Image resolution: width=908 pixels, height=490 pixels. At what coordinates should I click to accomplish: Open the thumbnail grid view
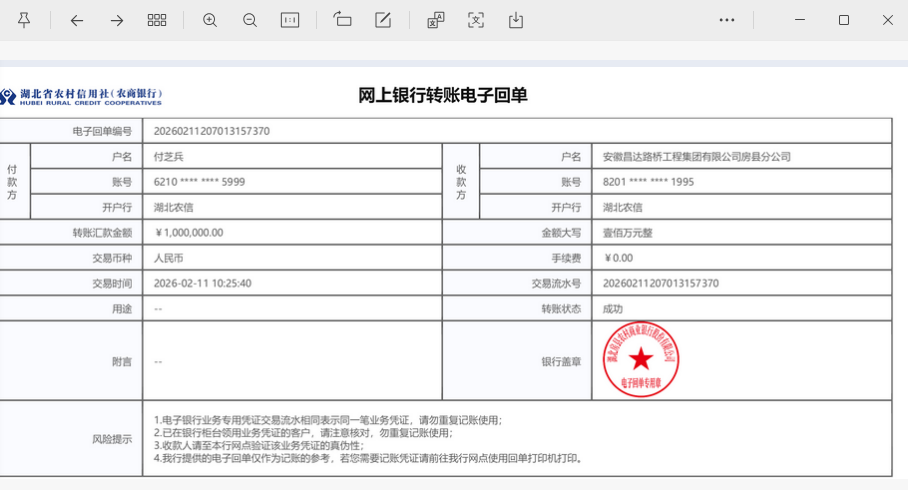click(x=157, y=20)
